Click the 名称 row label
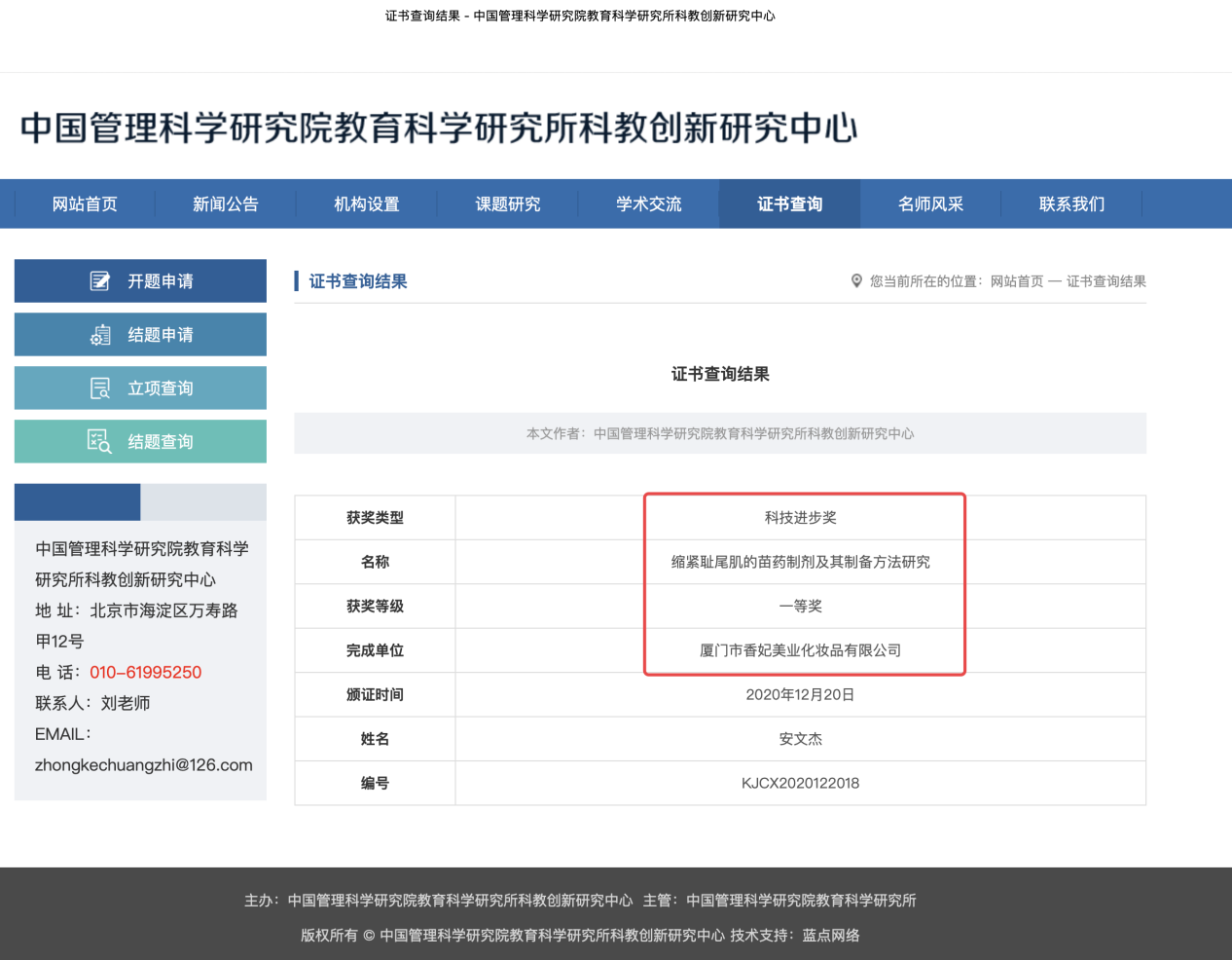The image size is (1232, 960). tap(376, 562)
